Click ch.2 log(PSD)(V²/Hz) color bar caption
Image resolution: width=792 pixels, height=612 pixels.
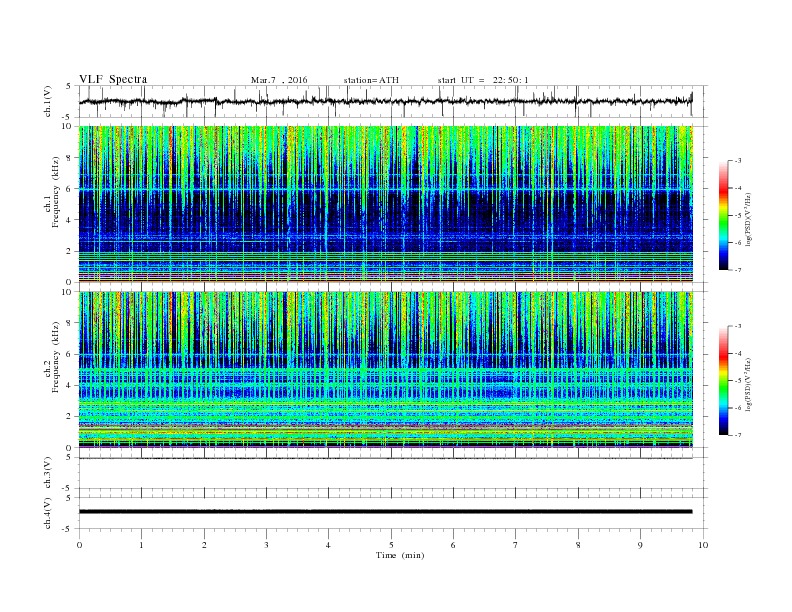pos(749,384)
